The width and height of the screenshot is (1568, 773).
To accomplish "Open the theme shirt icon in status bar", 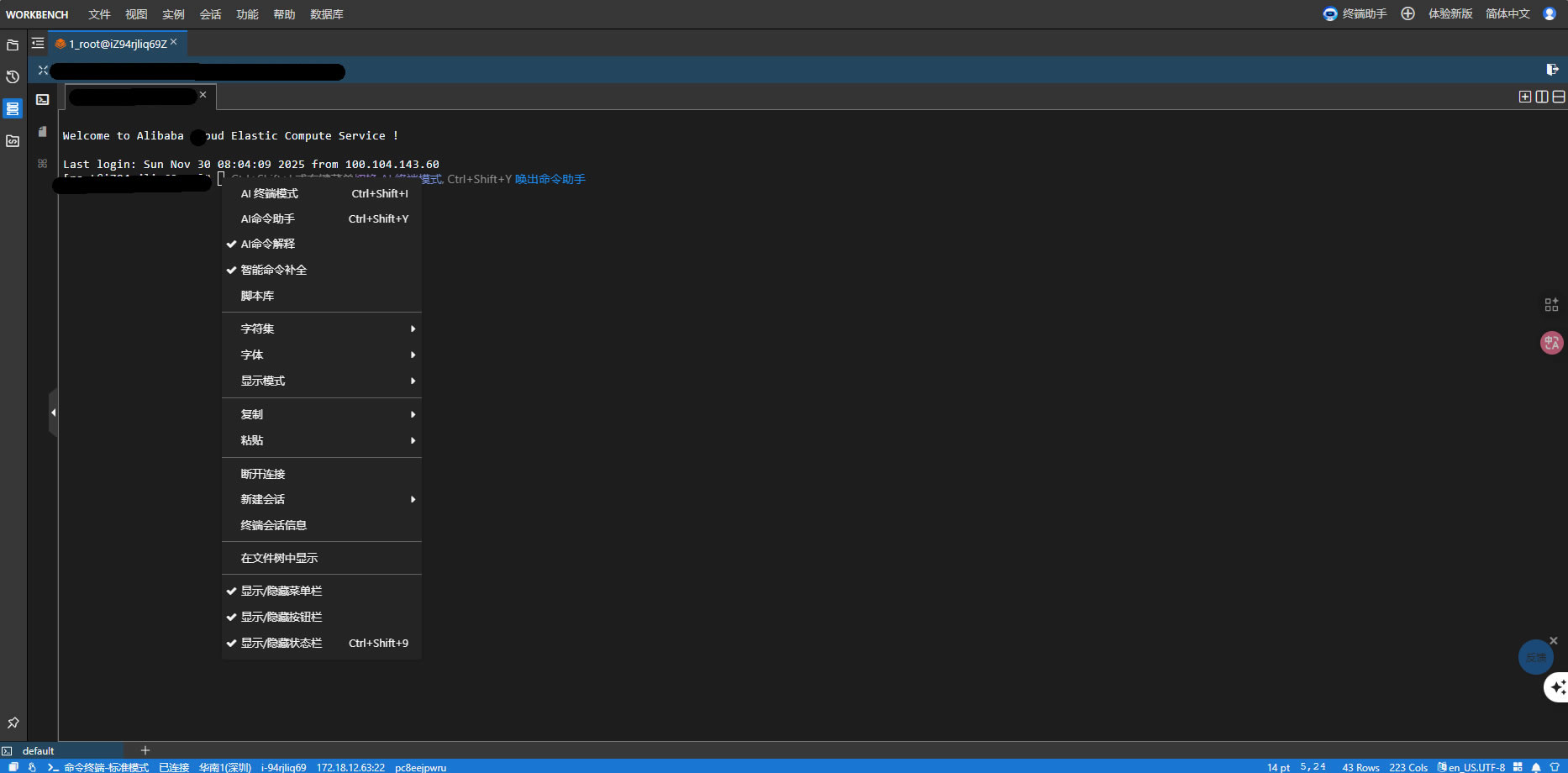I will tap(1555, 767).
